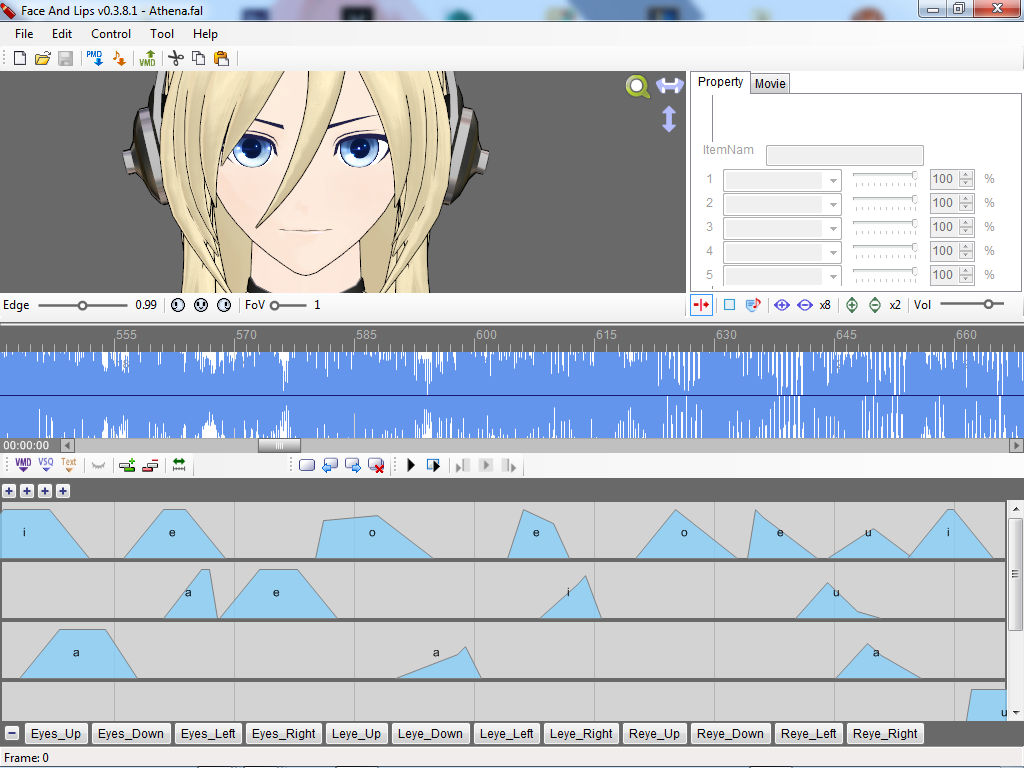Collapse the morph button panel with minus
The width and height of the screenshot is (1024, 768).
[11, 733]
